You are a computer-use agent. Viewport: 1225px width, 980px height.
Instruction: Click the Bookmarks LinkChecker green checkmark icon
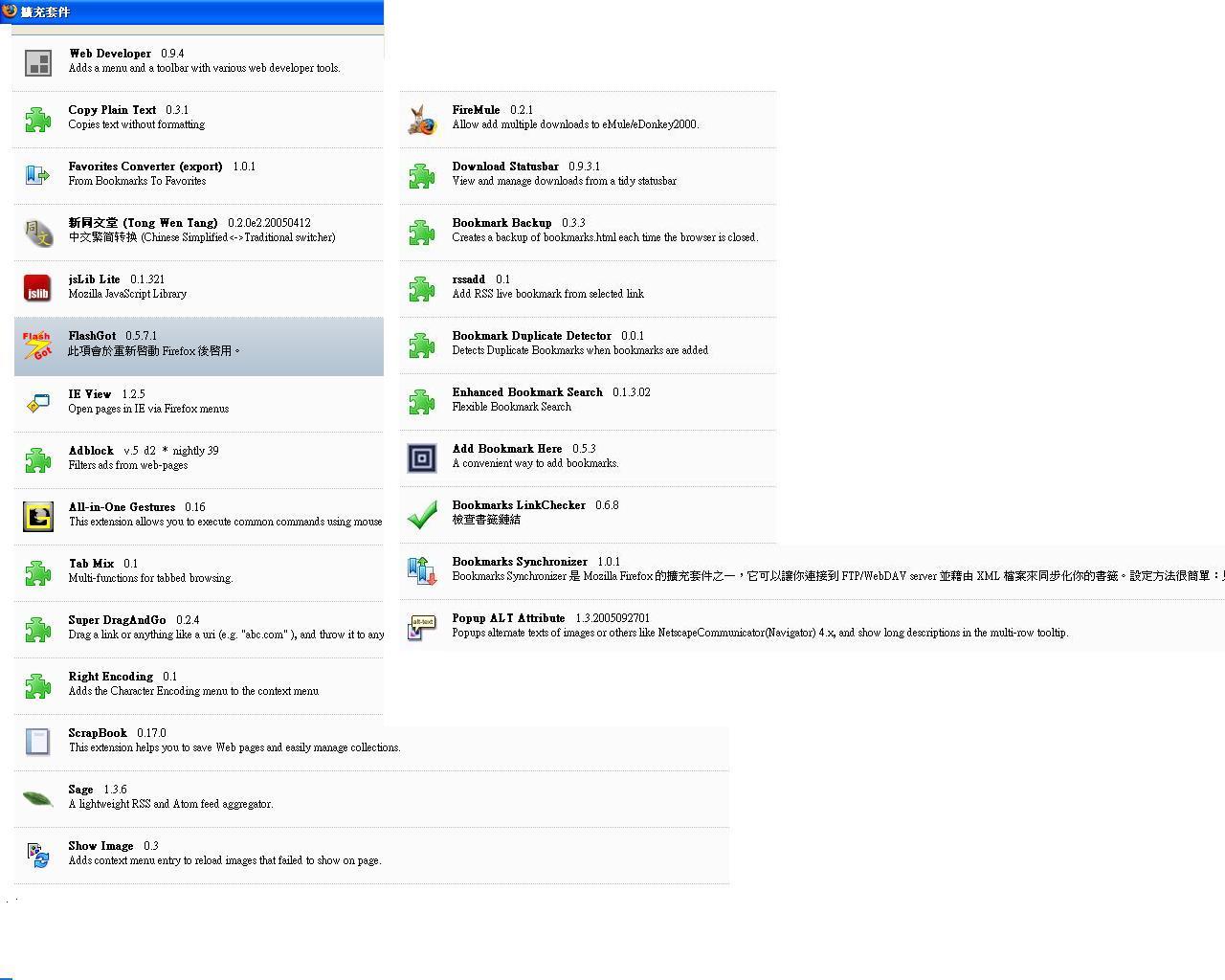point(422,514)
